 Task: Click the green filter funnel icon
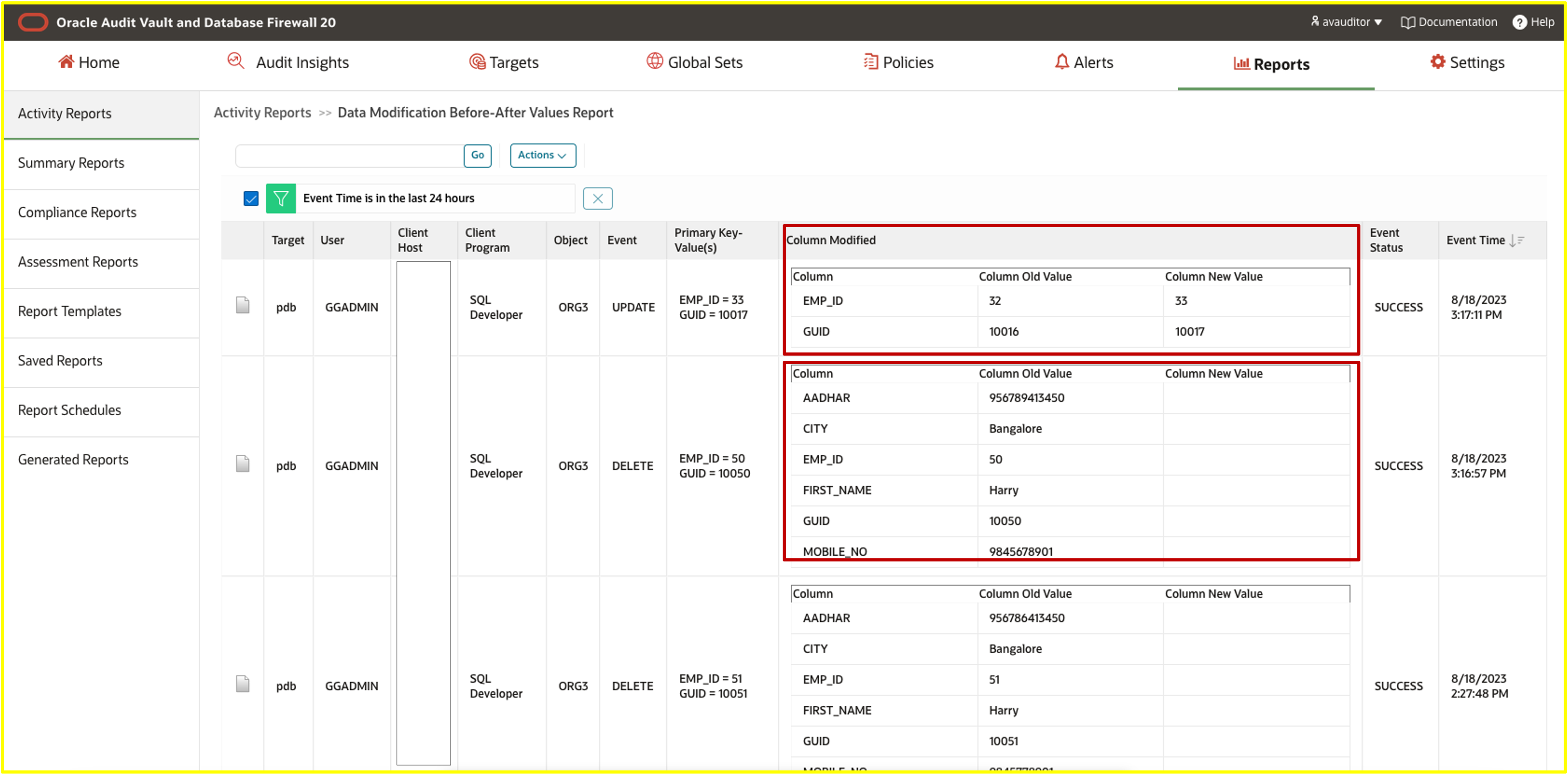(x=280, y=198)
